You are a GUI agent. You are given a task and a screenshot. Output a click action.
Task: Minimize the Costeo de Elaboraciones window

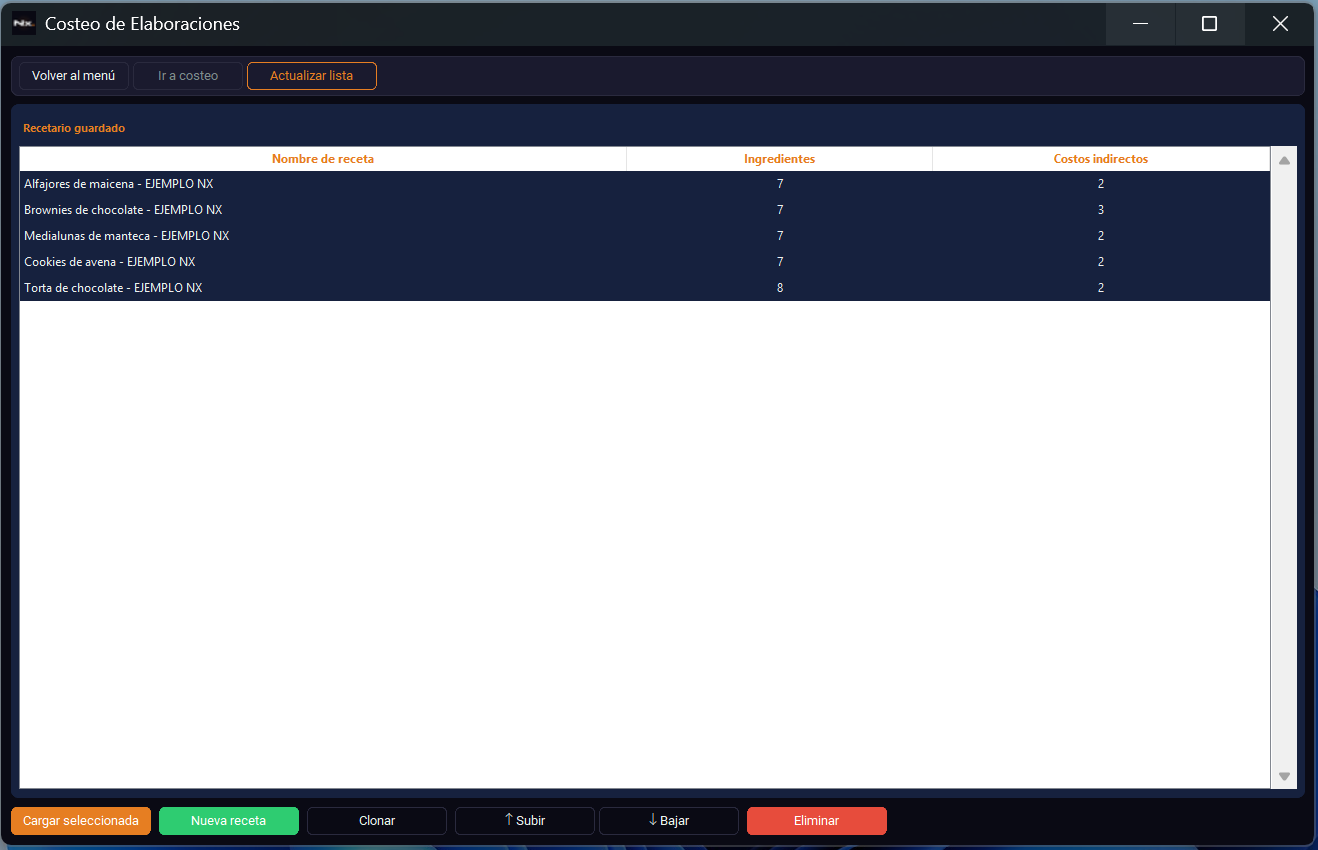1140,24
